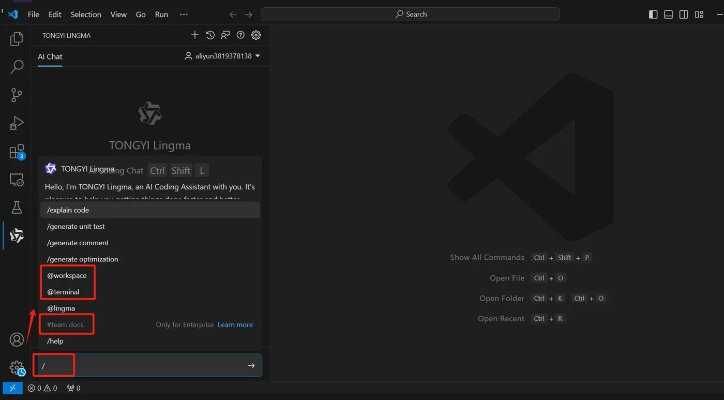Open chat history in Lingma panel

(210, 35)
